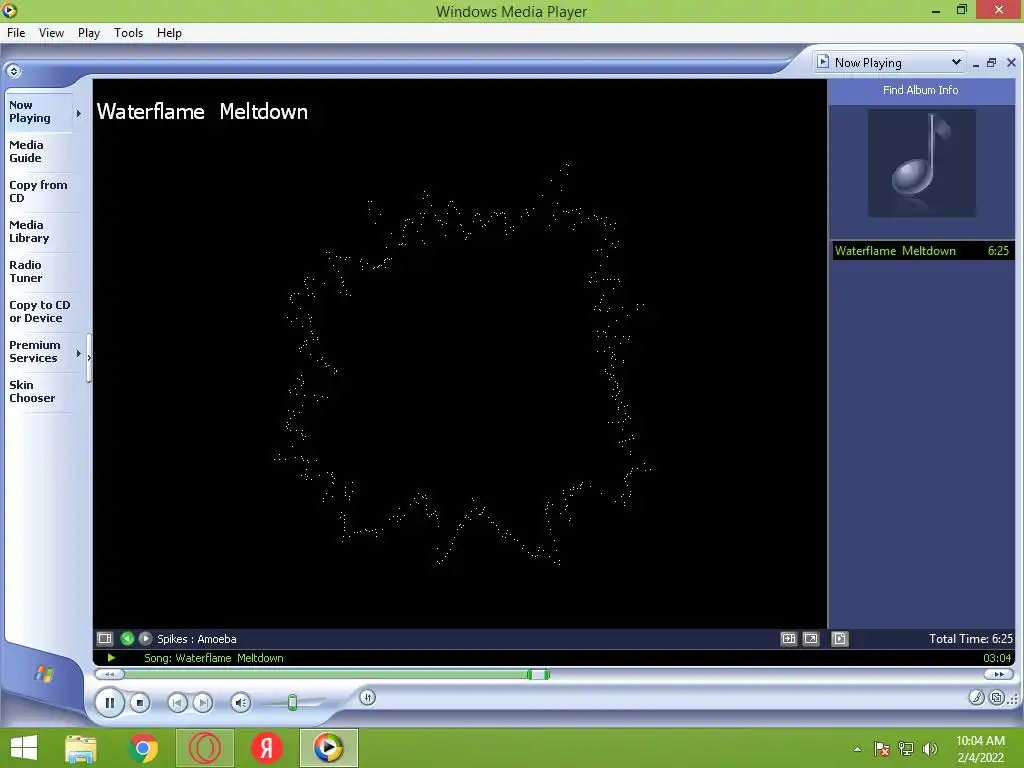Image resolution: width=1024 pixels, height=768 pixels.
Task: Select Copy to CD or Device
Action: 39,312
